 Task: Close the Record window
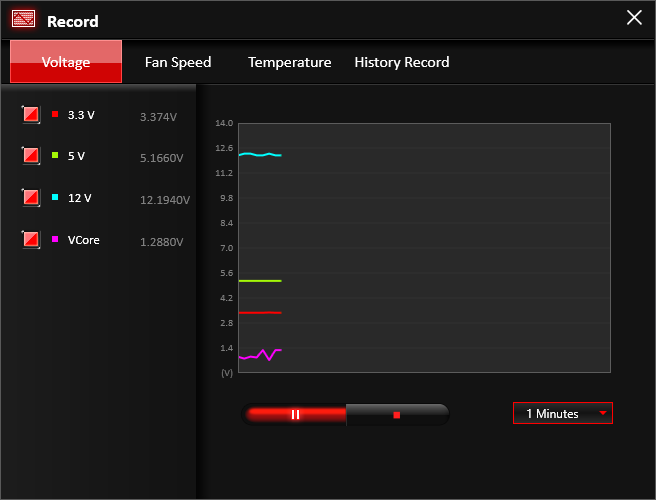633,17
